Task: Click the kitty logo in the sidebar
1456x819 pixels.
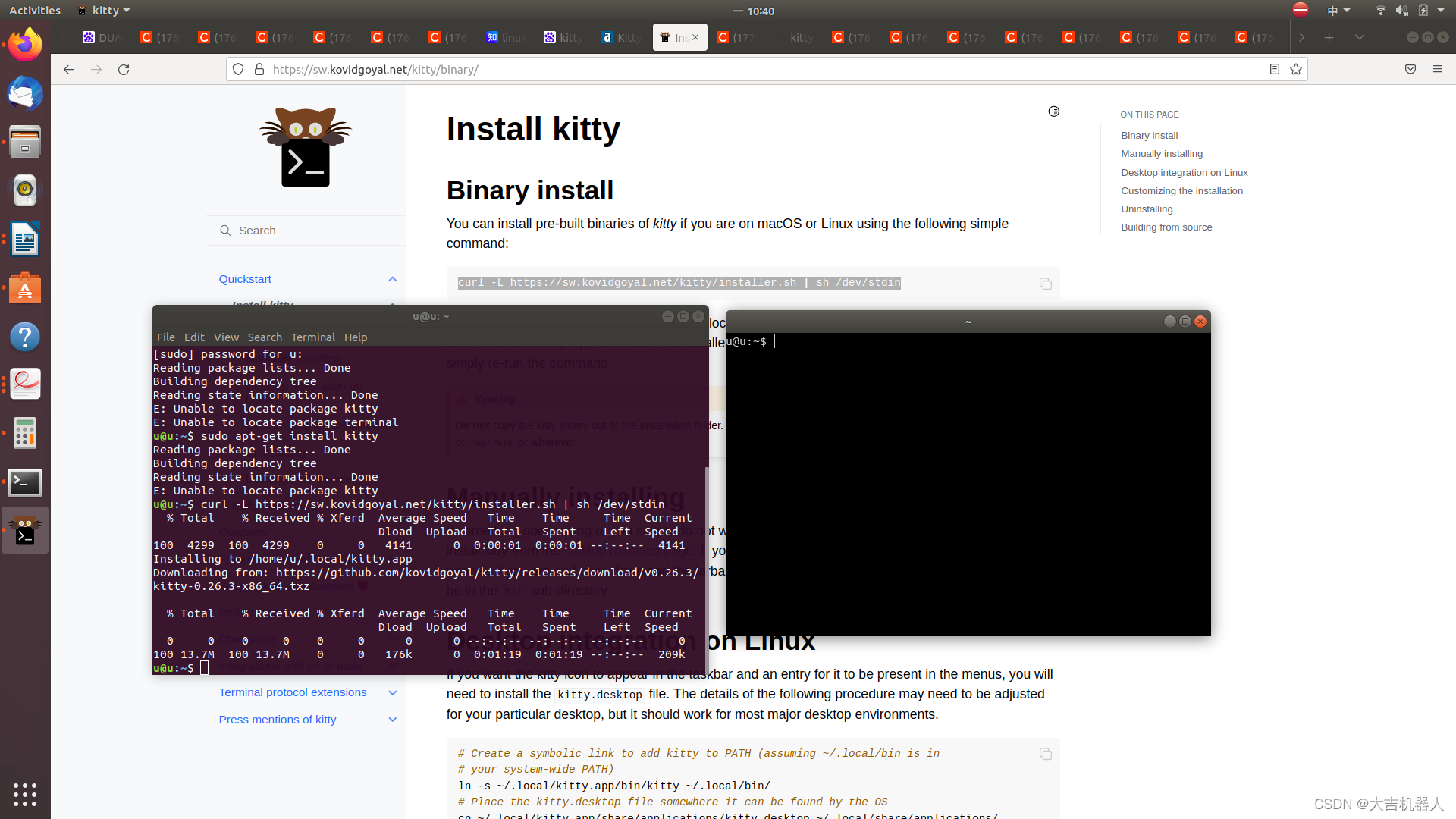Action: click(x=306, y=146)
